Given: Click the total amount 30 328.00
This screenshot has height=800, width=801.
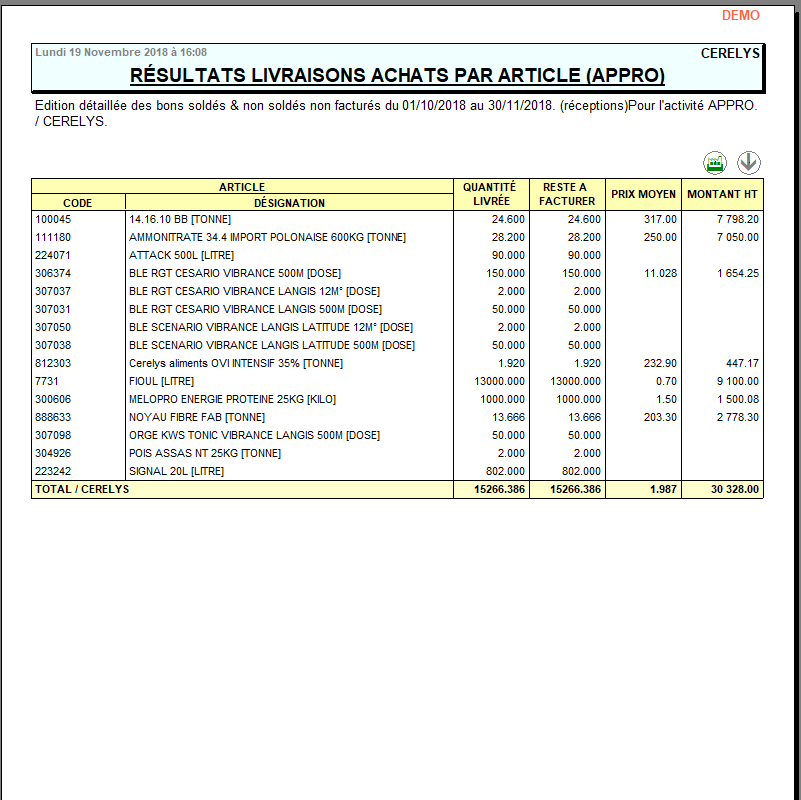Looking at the screenshot, I should pos(734,489).
